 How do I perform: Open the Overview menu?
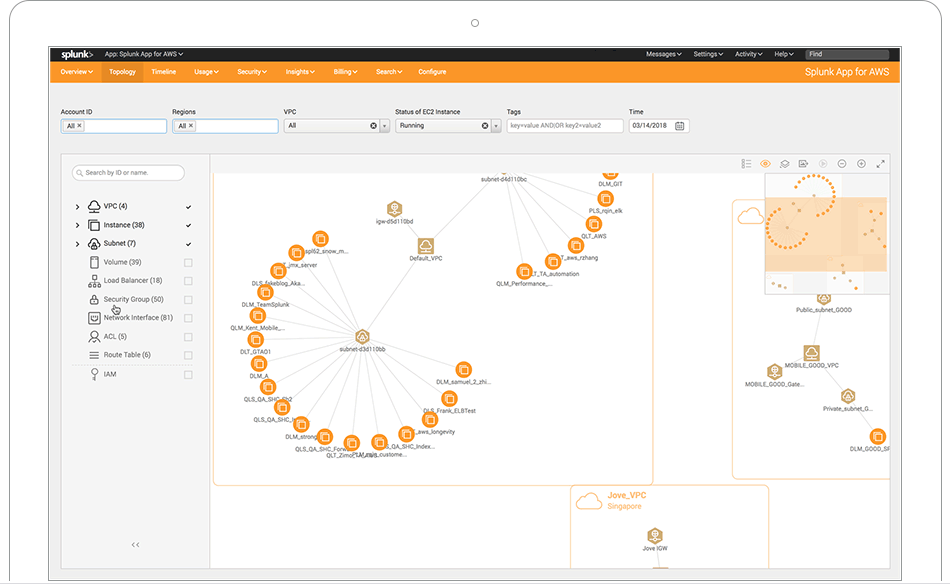click(x=76, y=71)
